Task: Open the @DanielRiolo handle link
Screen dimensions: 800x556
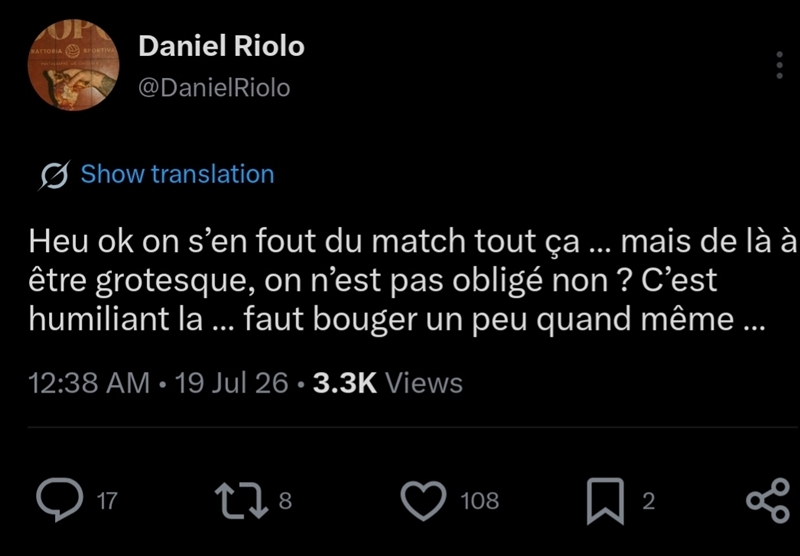Action: pos(214,88)
